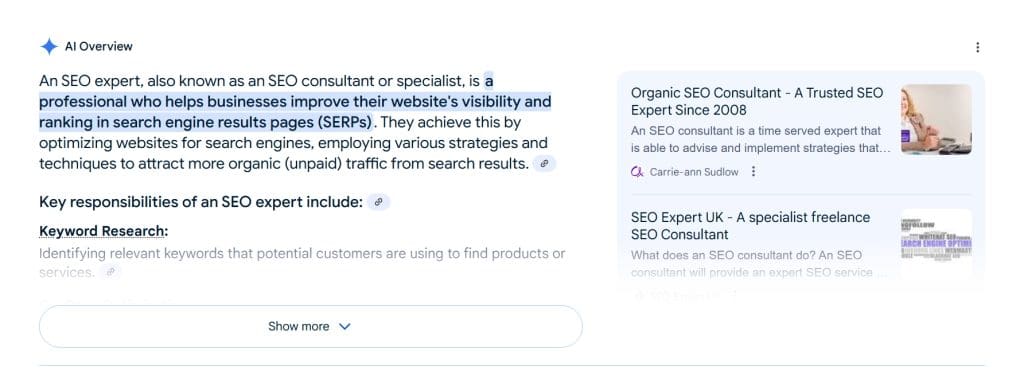Image resolution: width=1024 pixels, height=370 pixels.
Task: Open SEO Expert UK freelance consultant result
Action: click(750, 226)
